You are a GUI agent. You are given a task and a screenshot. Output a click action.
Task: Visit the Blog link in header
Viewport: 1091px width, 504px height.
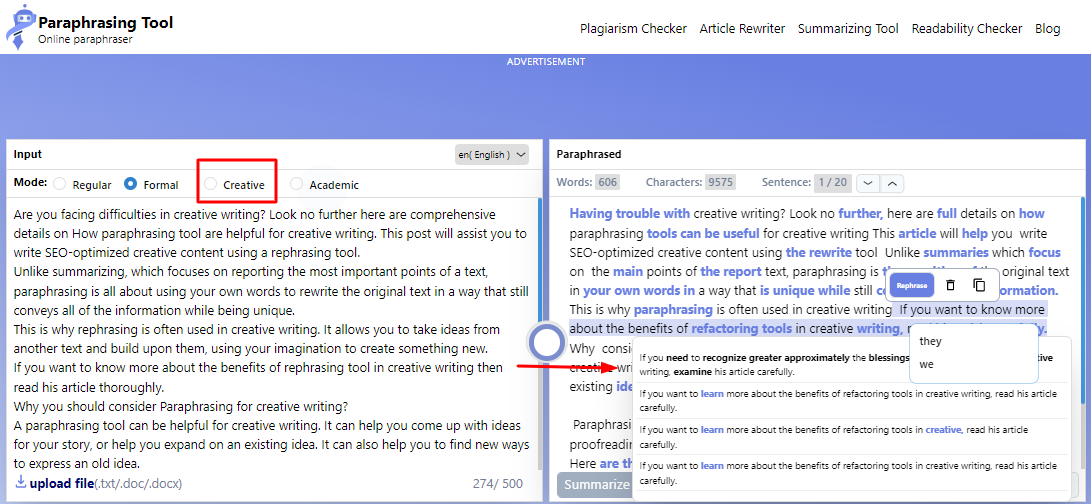click(1047, 29)
